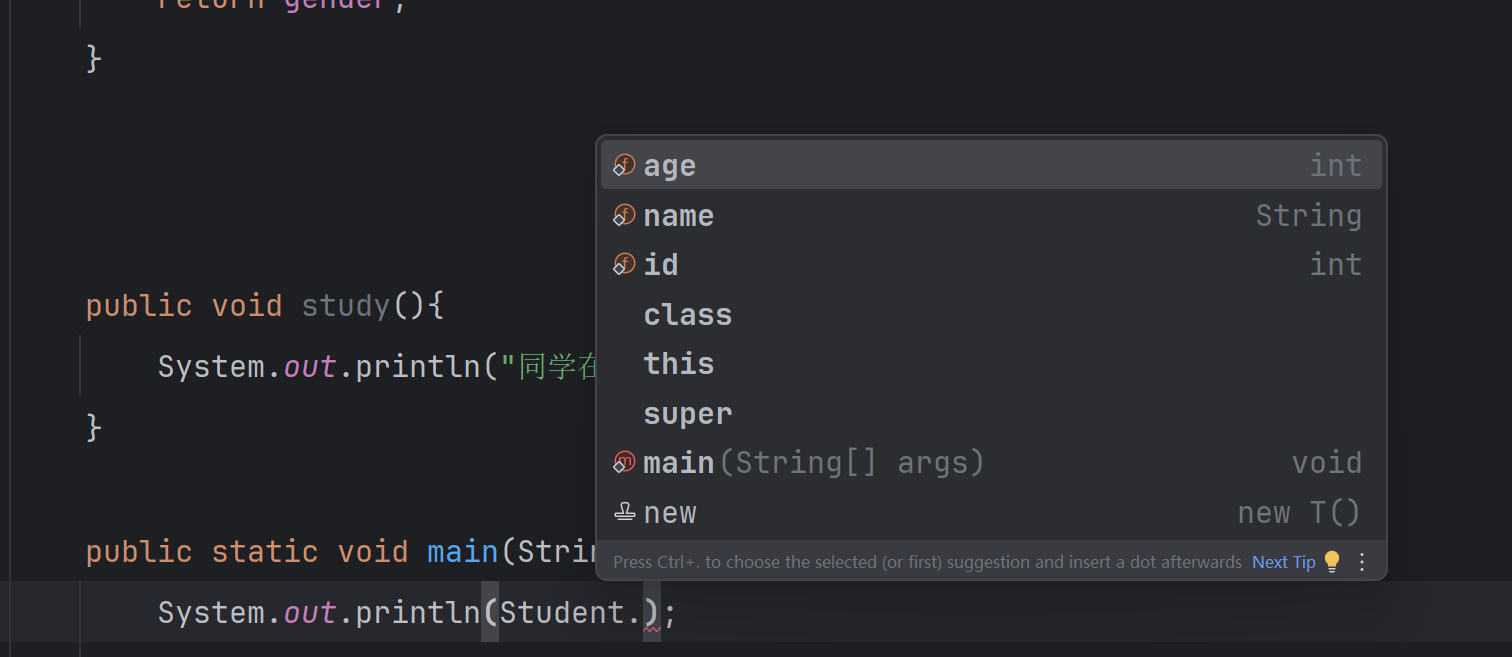The image size is (1512, 657).
Task: Click the Press Ctrl+. hint text
Action: 927,562
